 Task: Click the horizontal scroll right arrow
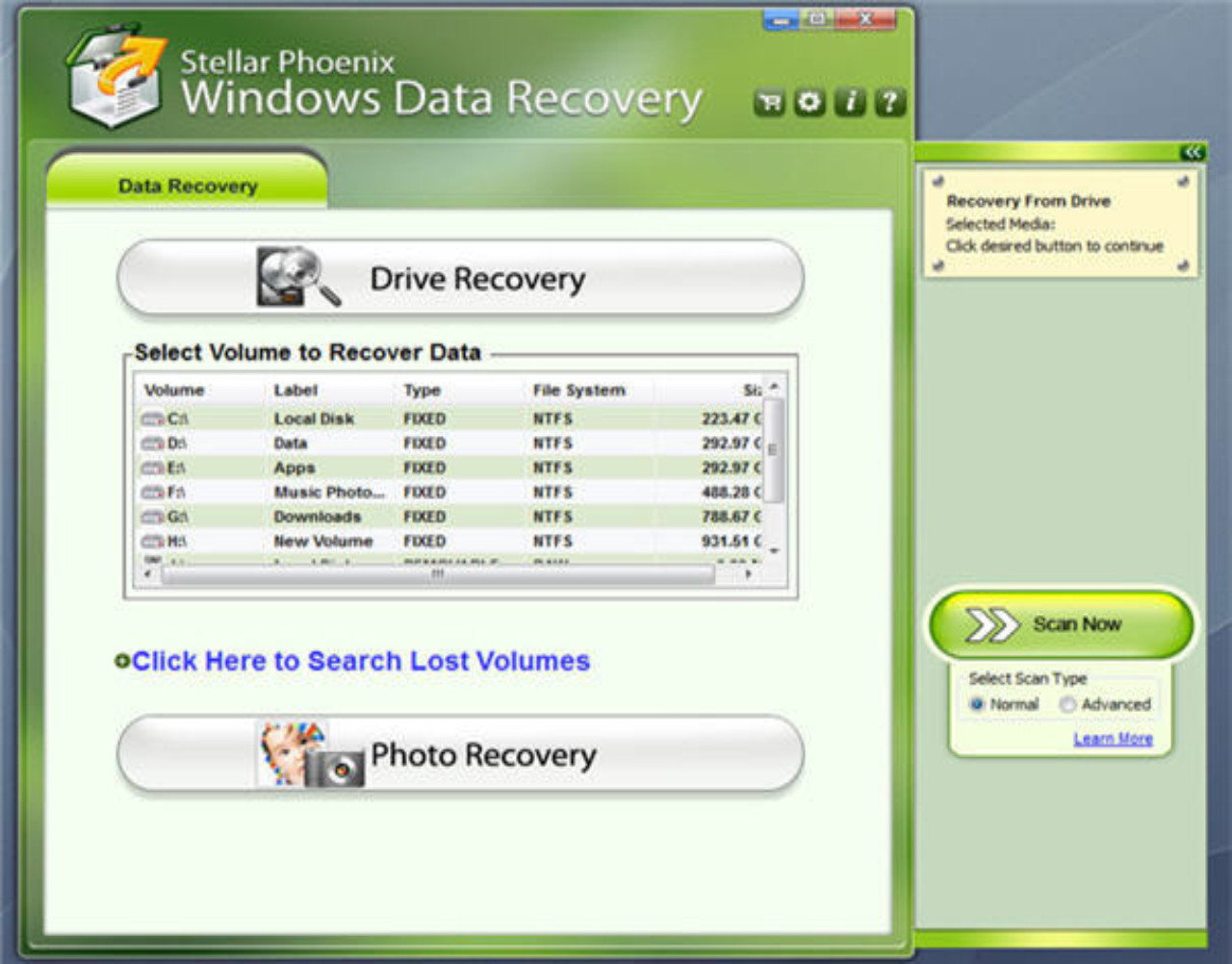tap(749, 574)
